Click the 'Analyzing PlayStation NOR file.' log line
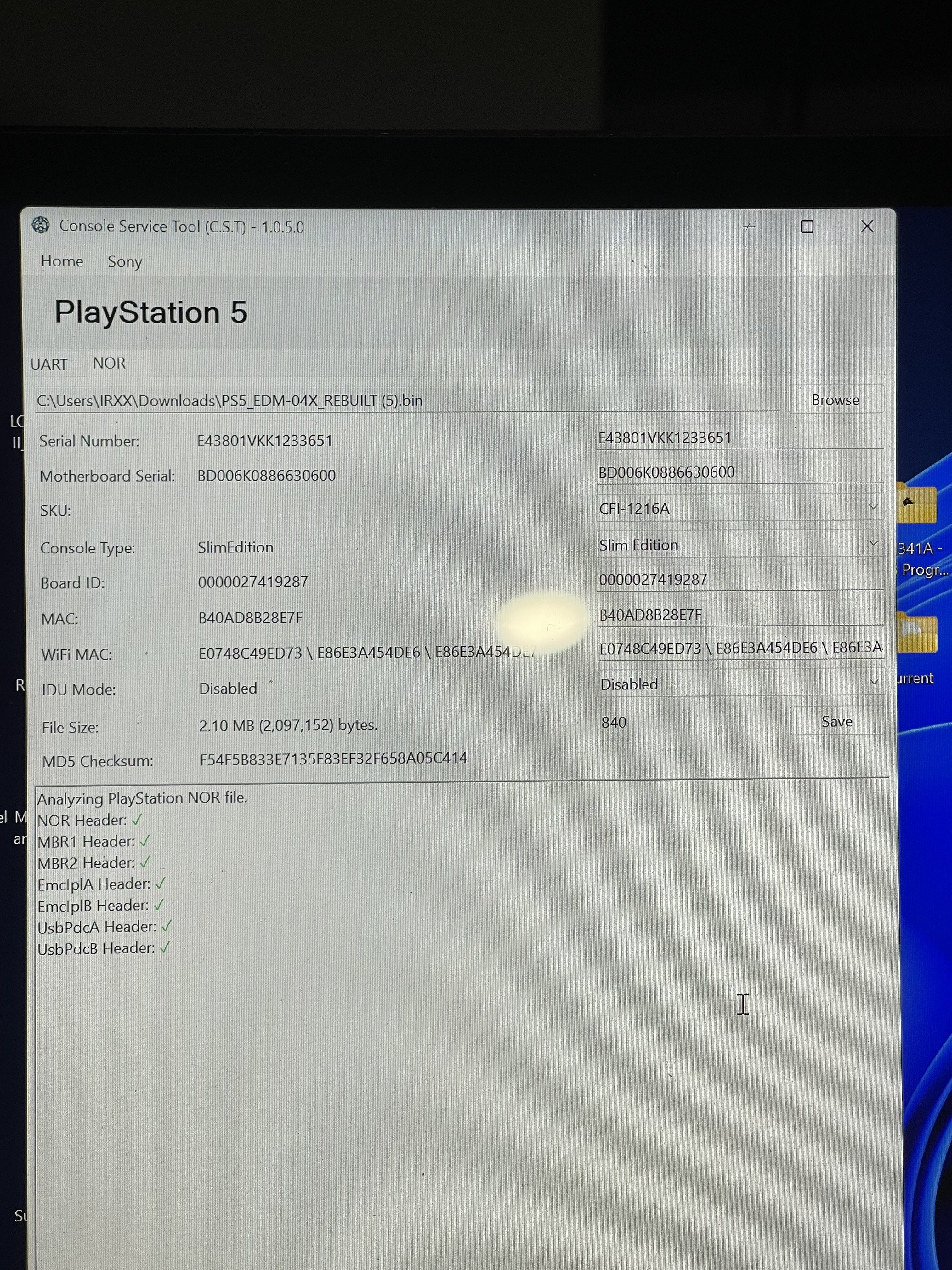This screenshot has width=952, height=1270. tap(142, 798)
